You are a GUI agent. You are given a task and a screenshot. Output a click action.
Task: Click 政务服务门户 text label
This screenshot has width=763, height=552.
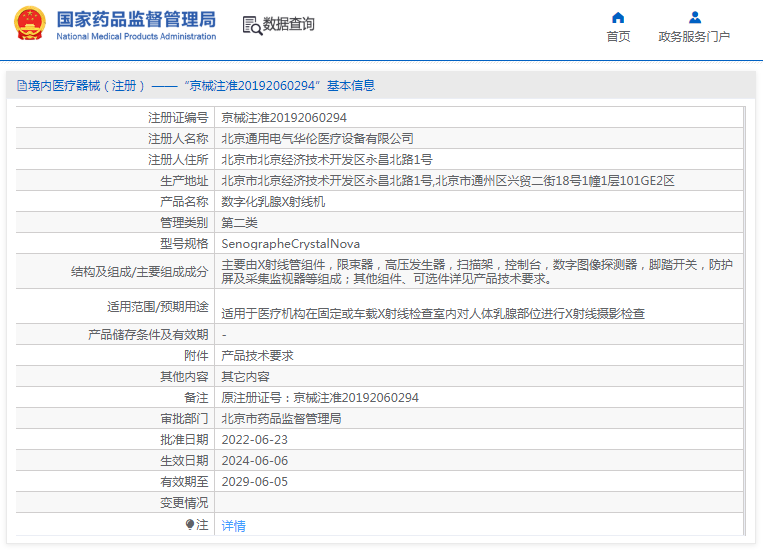click(694, 37)
